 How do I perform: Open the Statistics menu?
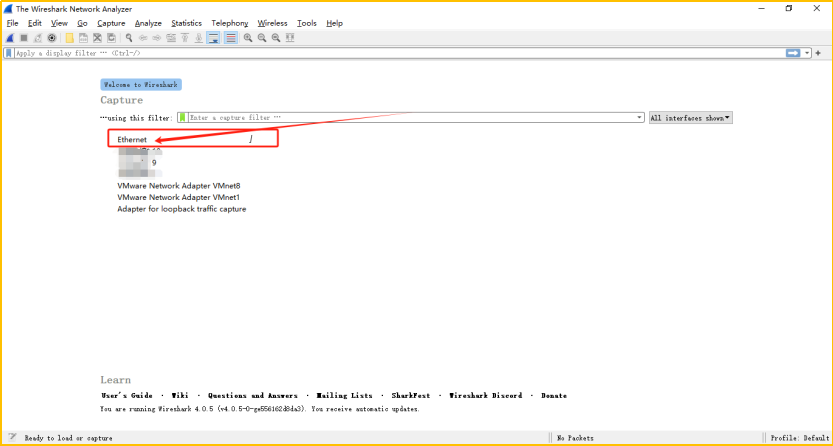186,23
